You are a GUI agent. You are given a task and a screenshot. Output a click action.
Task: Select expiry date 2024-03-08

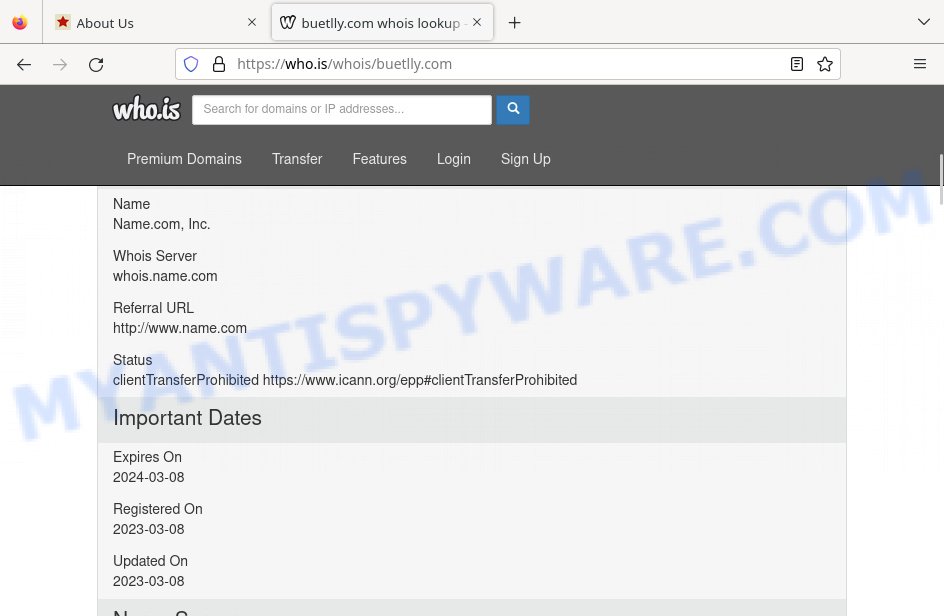click(149, 477)
